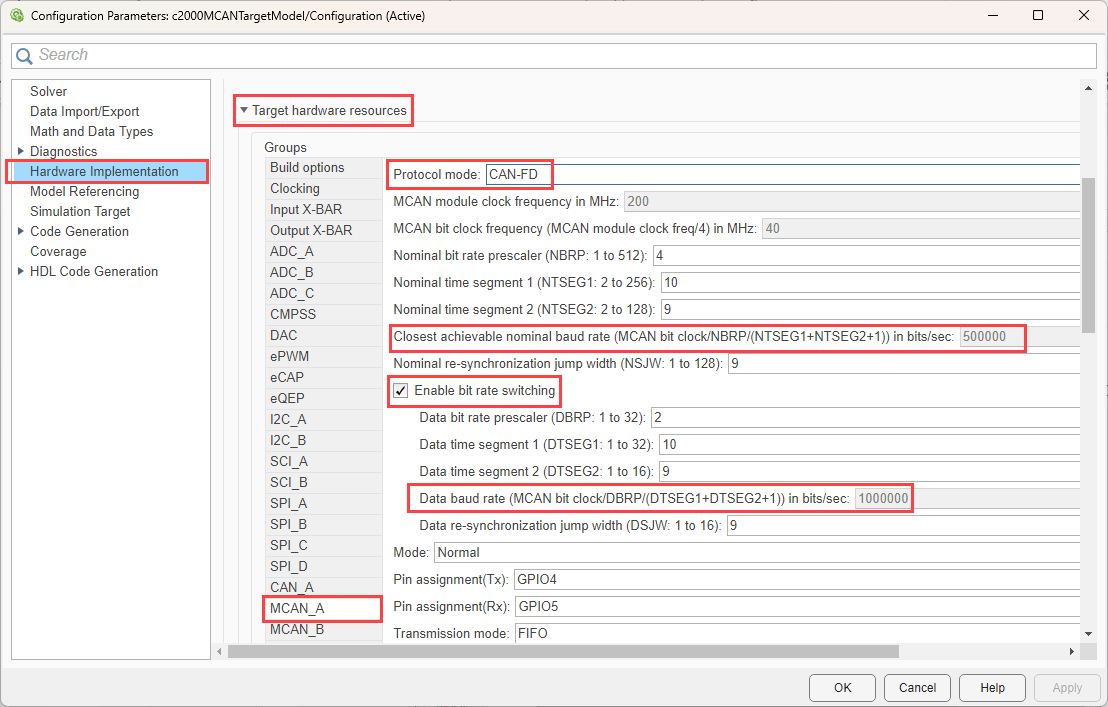Uncheck Enable bit rate switching checkbox
The width and height of the screenshot is (1108, 707).
(401, 390)
